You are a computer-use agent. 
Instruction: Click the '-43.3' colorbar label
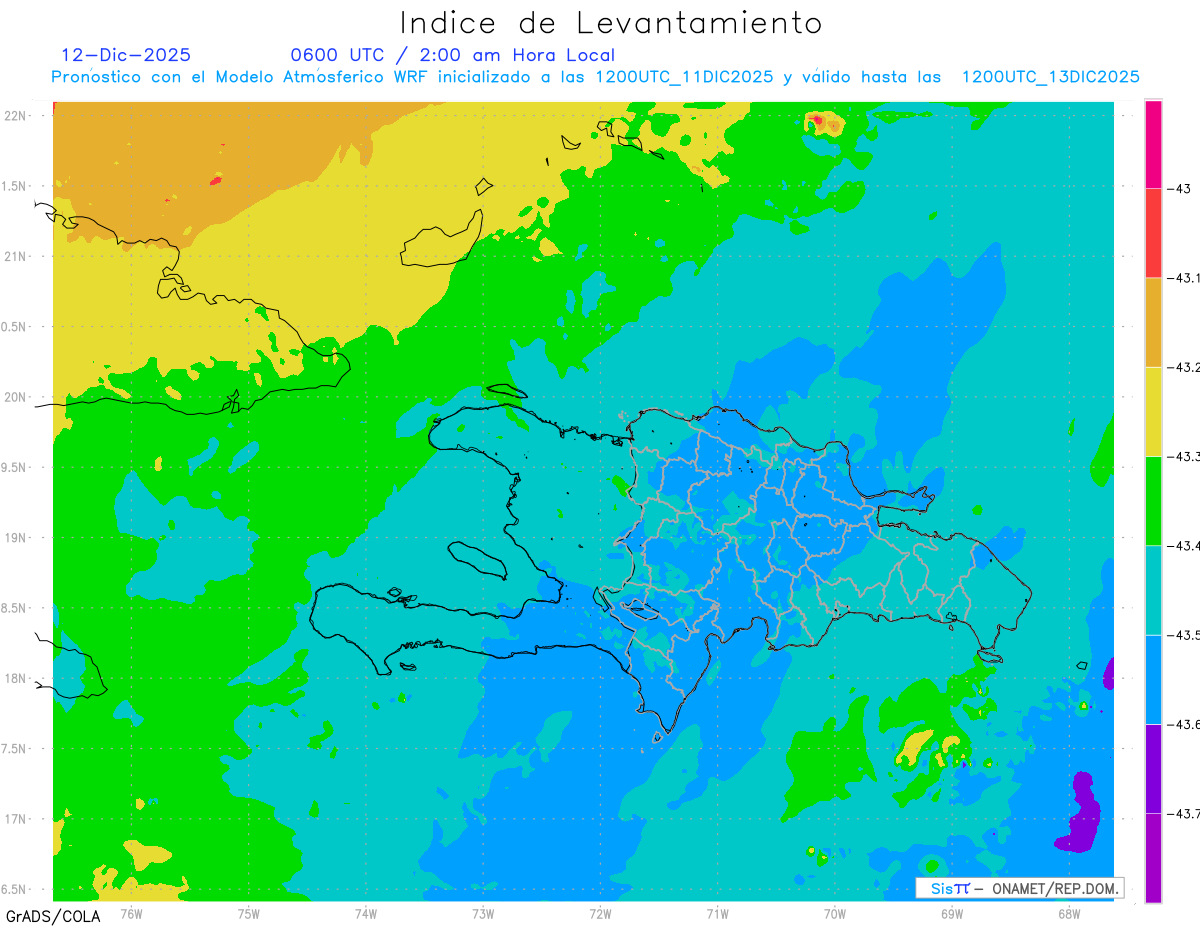[x=1183, y=456]
